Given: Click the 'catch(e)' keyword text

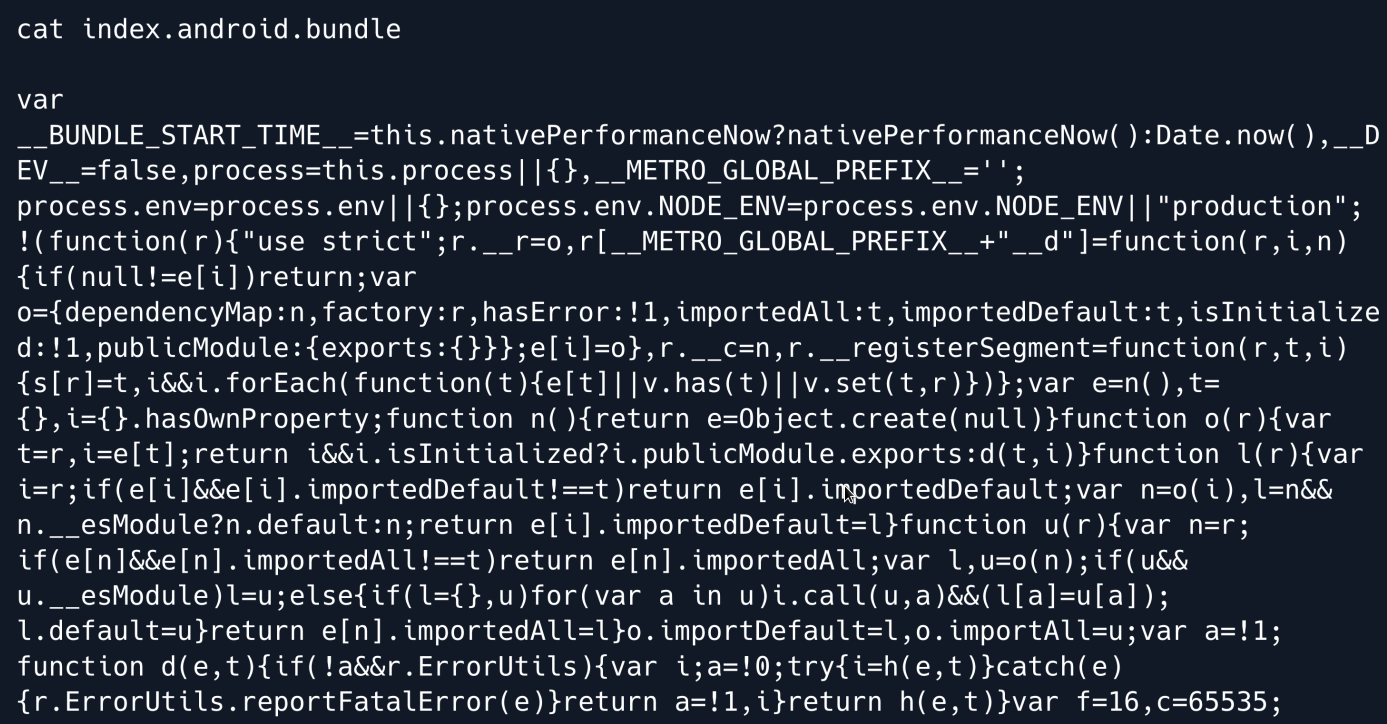Looking at the screenshot, I should tap(1060, 667).
